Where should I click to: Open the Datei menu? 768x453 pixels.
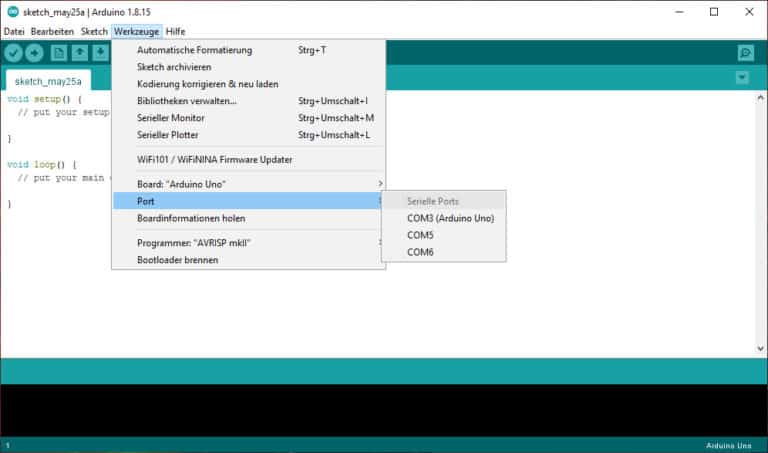click(x=14, y=31)
